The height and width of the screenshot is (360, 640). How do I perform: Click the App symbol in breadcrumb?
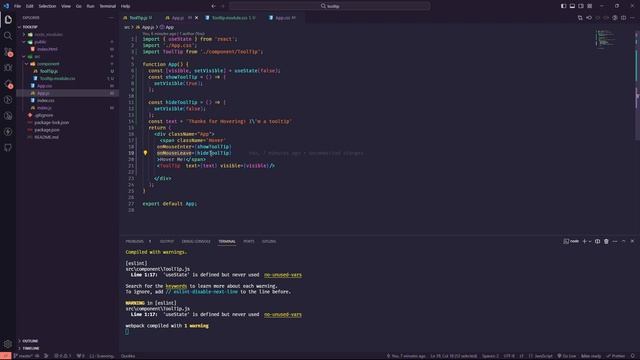(x=169, y=27)
